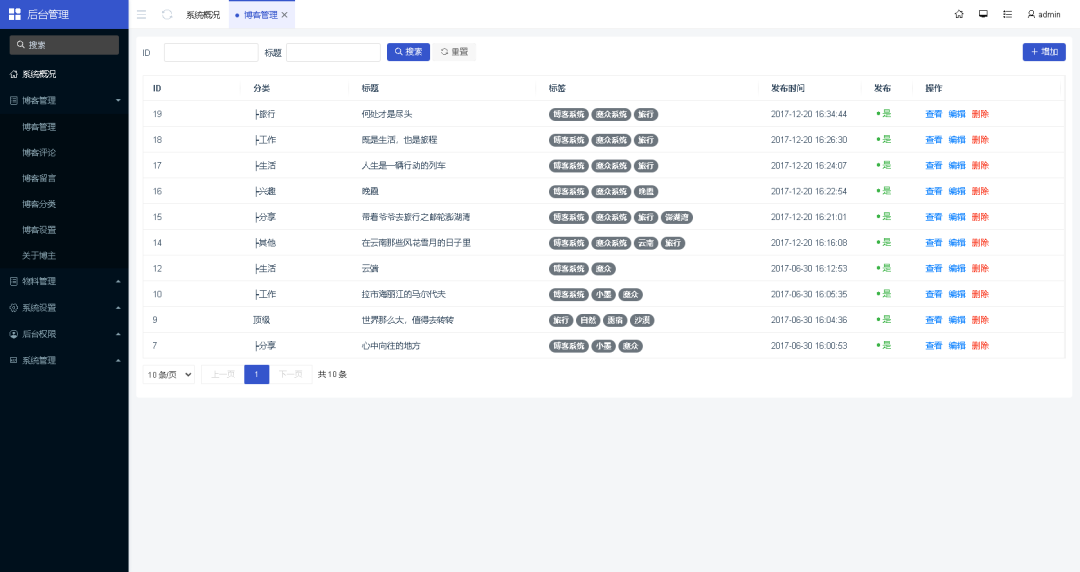1080x572 pixels.
Task: Click 查看 for post ID 19
Action: 933,114
